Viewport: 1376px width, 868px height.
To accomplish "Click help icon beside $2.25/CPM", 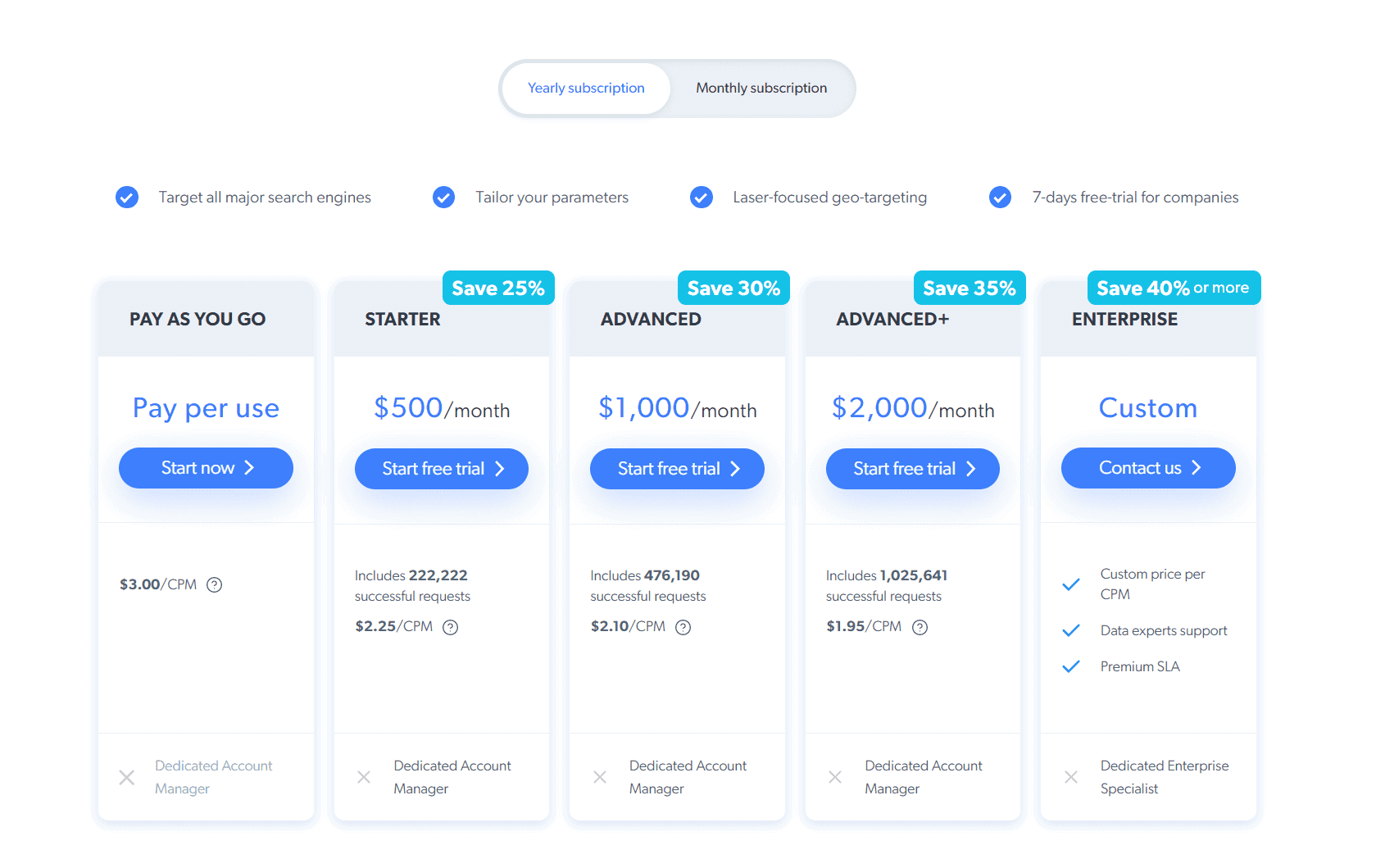I will [451, 627].
